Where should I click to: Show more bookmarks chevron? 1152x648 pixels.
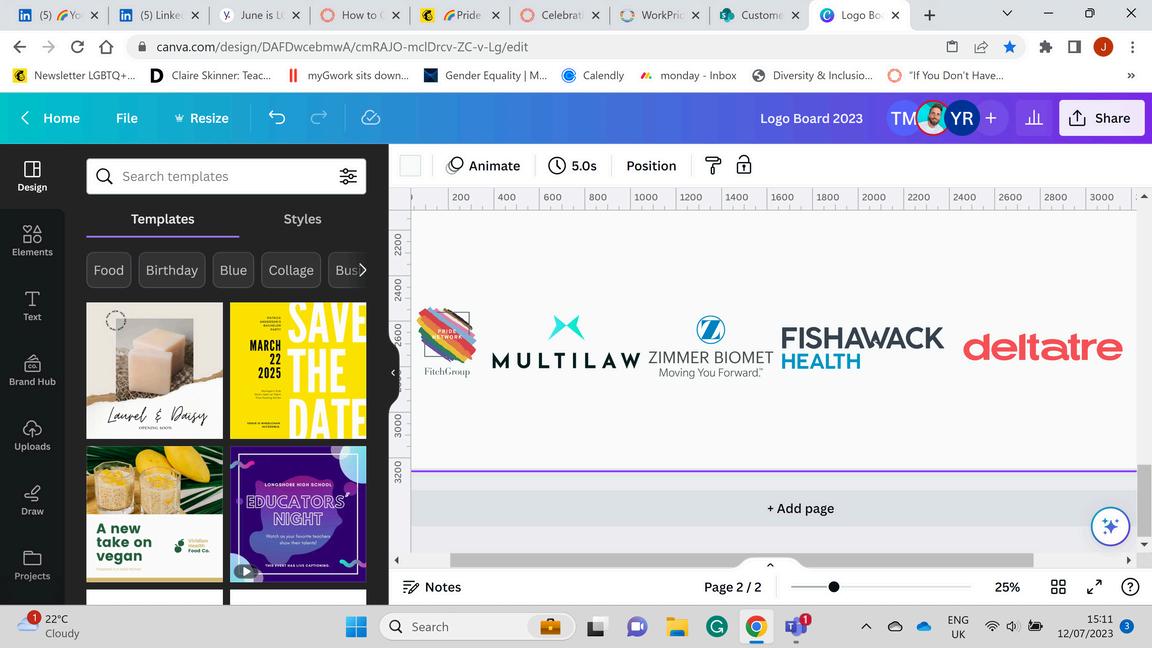pos(1131,75)
